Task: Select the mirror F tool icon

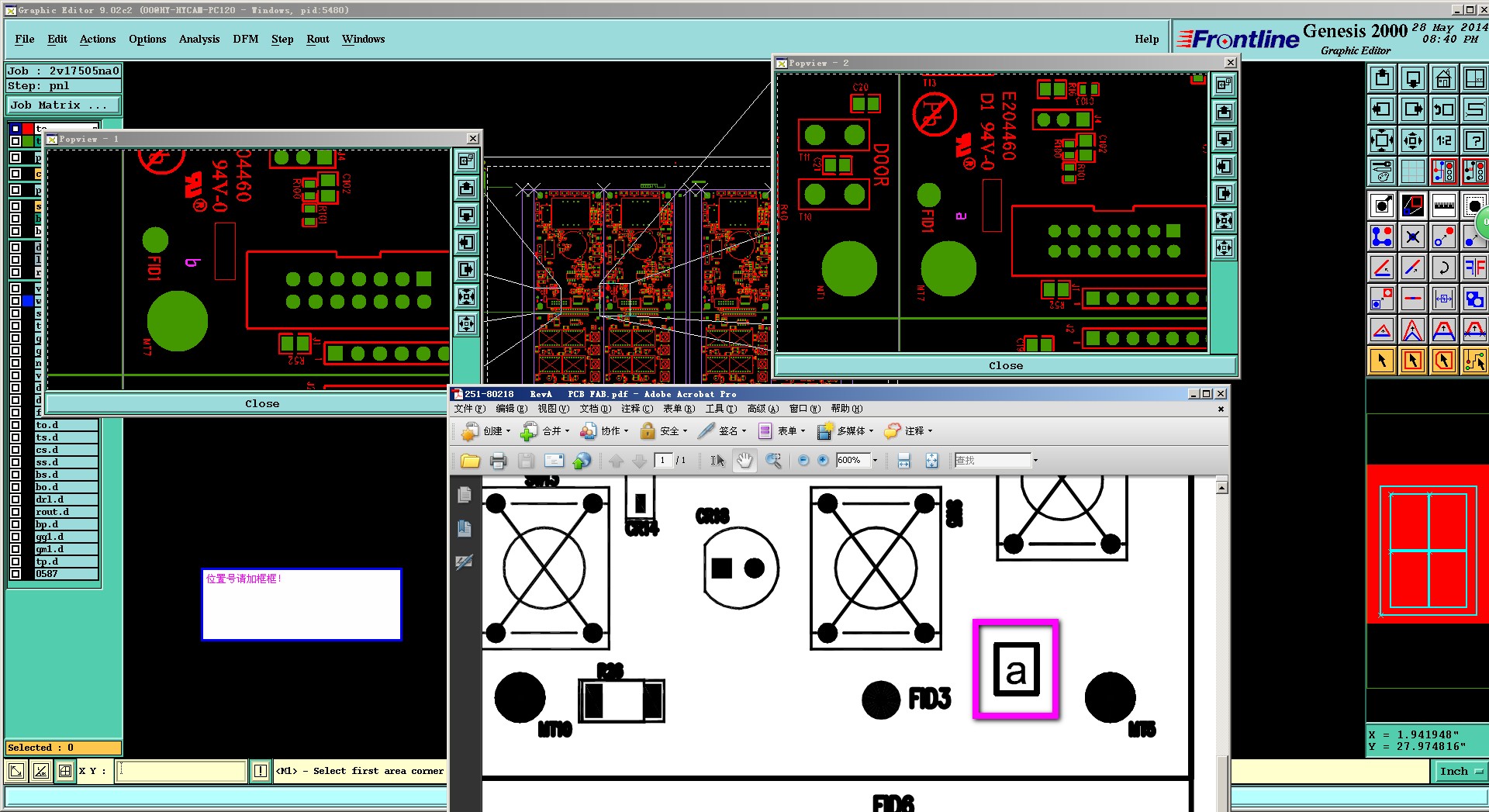Action: [x=1474, y=268]
